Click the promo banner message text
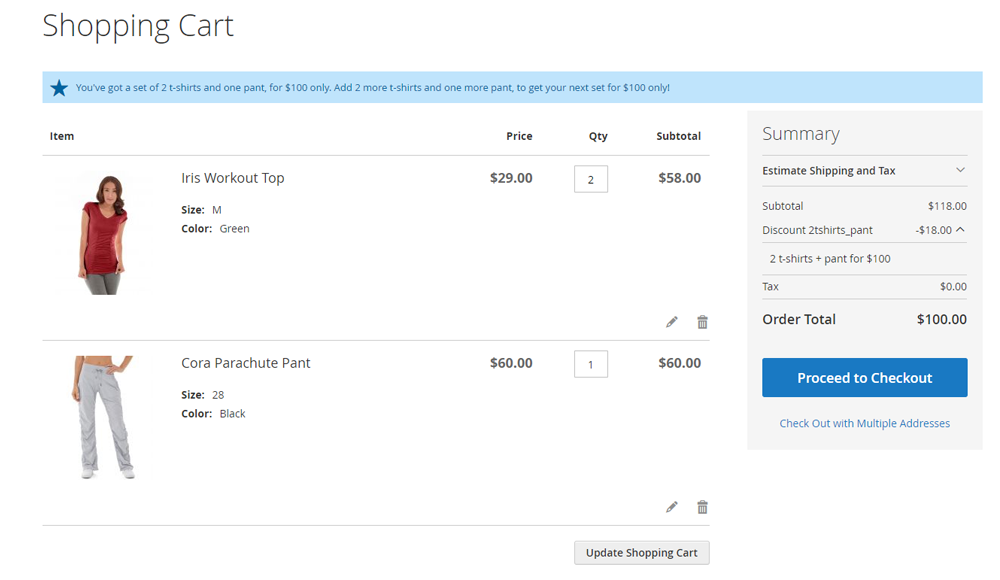Viewport: 1000px width, 580px height. 372,87
